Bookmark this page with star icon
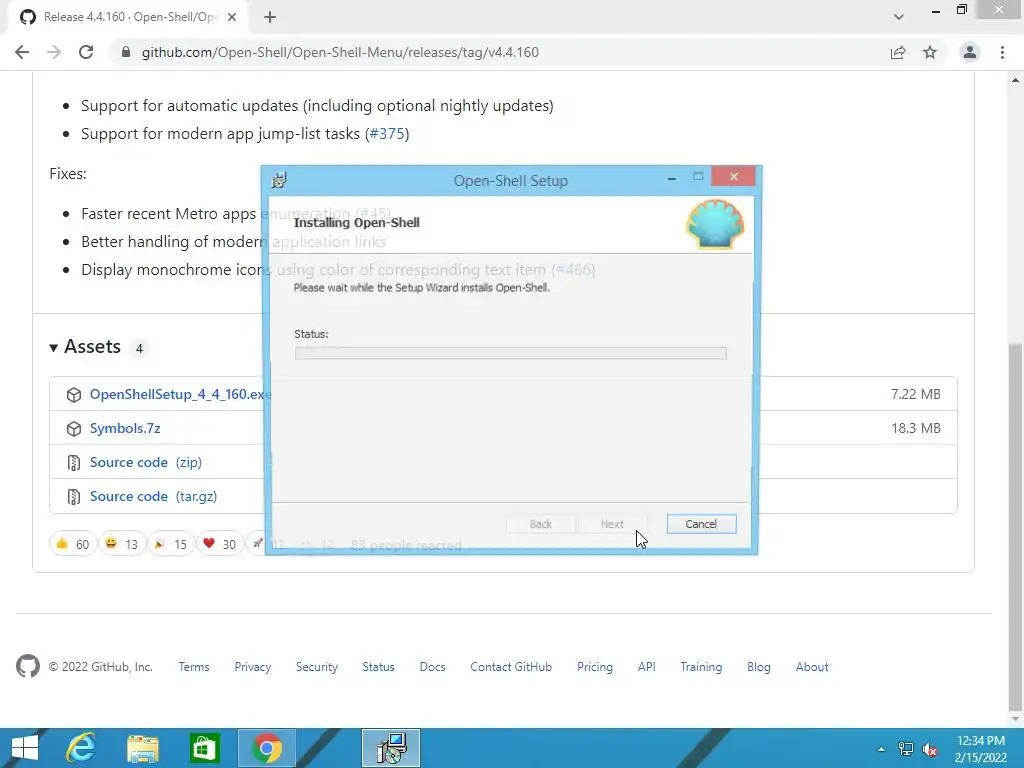 [930, 52]
